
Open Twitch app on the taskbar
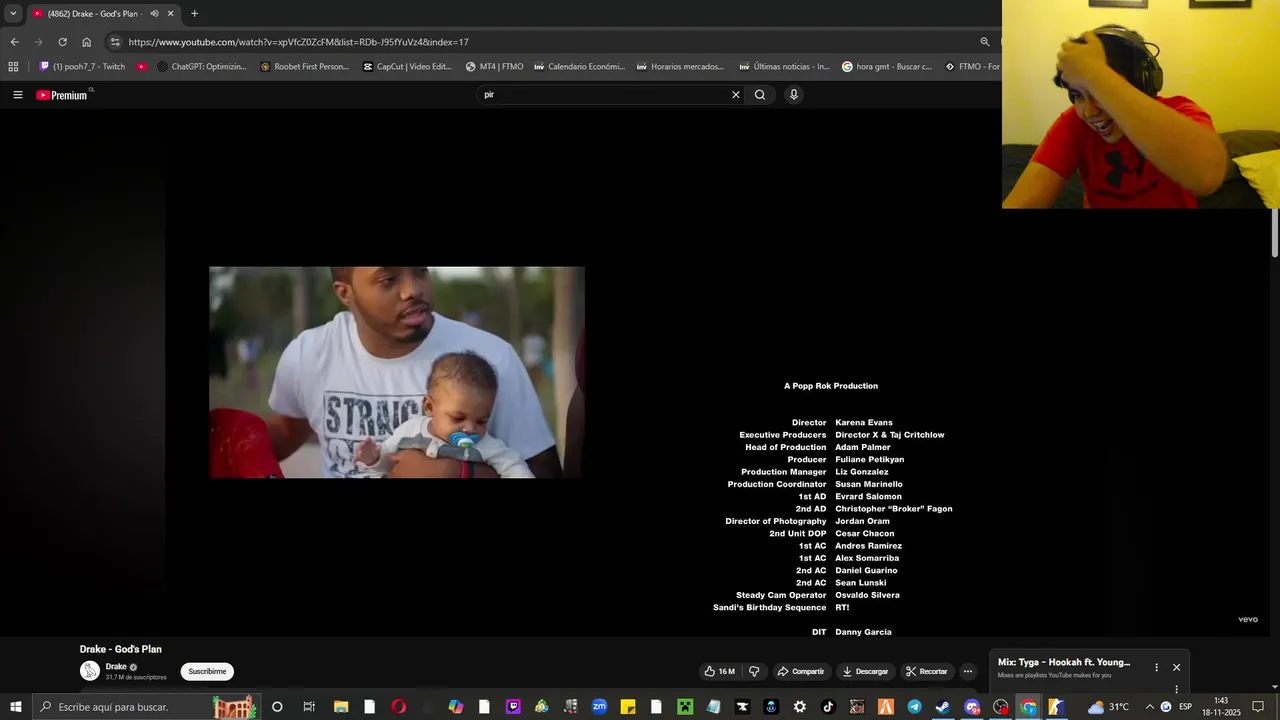click(x=513, y=707)
